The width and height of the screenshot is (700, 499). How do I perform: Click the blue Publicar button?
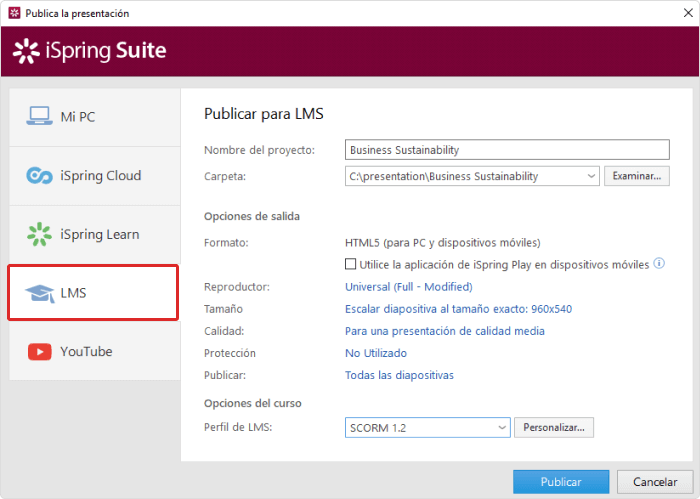pos(561,482)
